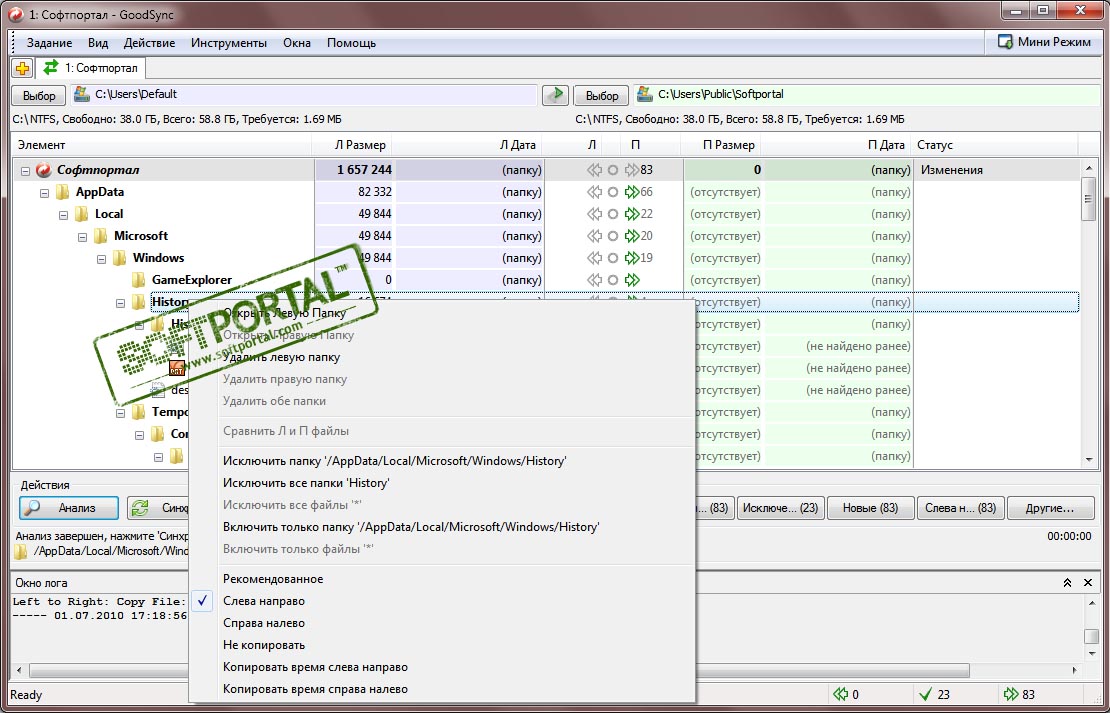The image size is (1110, 713).
Task: Click the right Выбор browse button
Action: [x=602, y=96]
